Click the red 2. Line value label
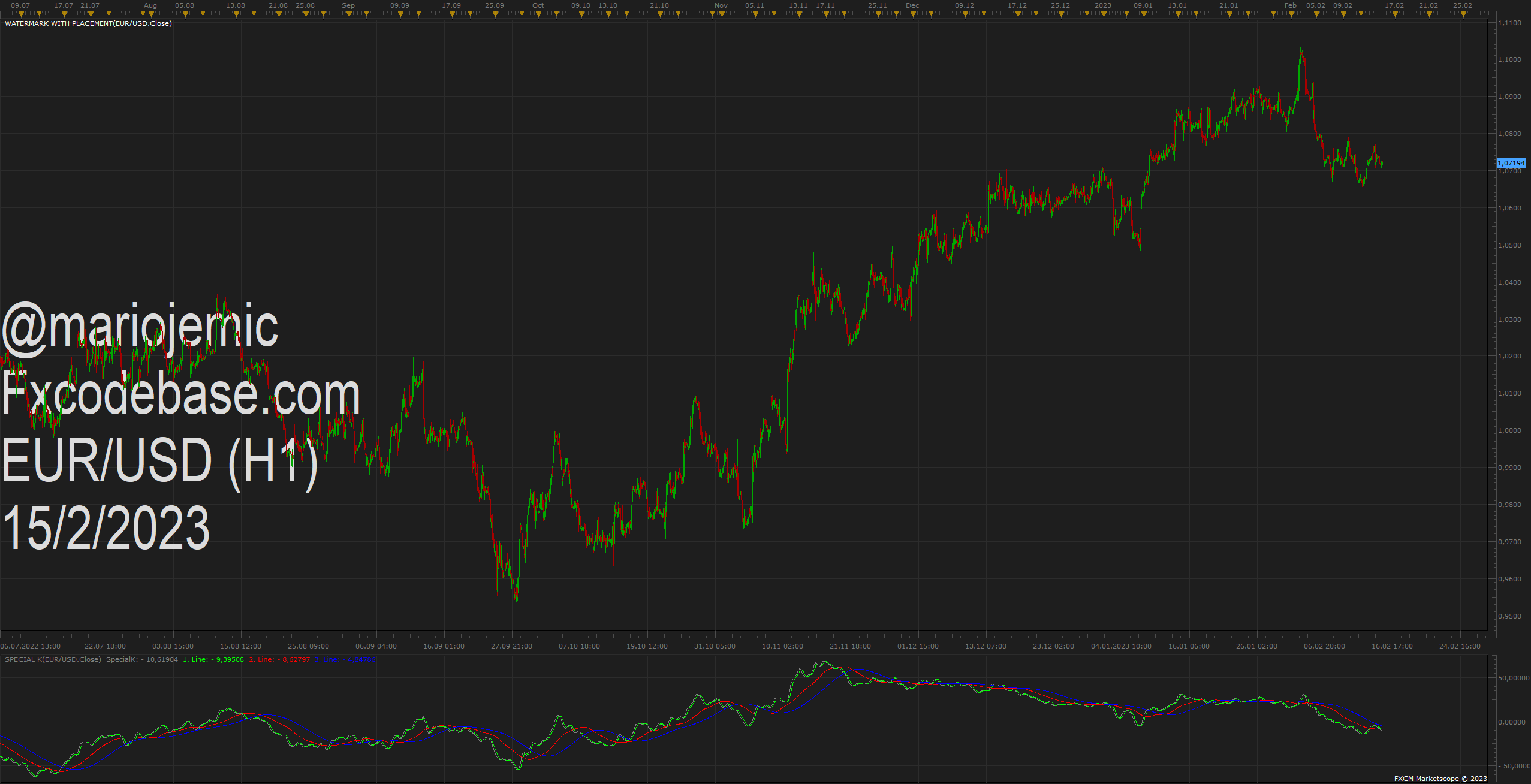Screen dimensions: 1531x784 click(279, 659)
